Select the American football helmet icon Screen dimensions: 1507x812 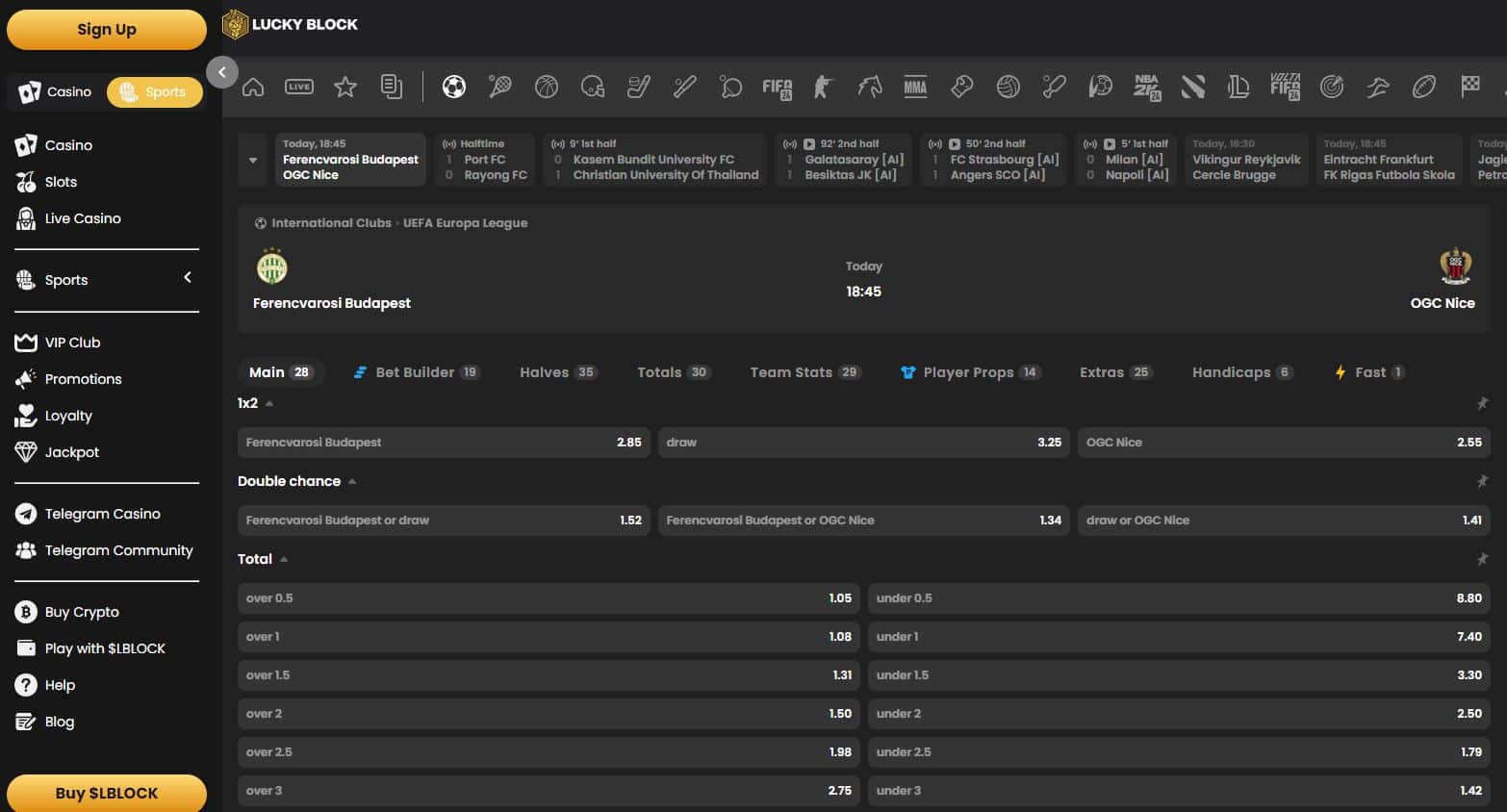tap(593, 88)
